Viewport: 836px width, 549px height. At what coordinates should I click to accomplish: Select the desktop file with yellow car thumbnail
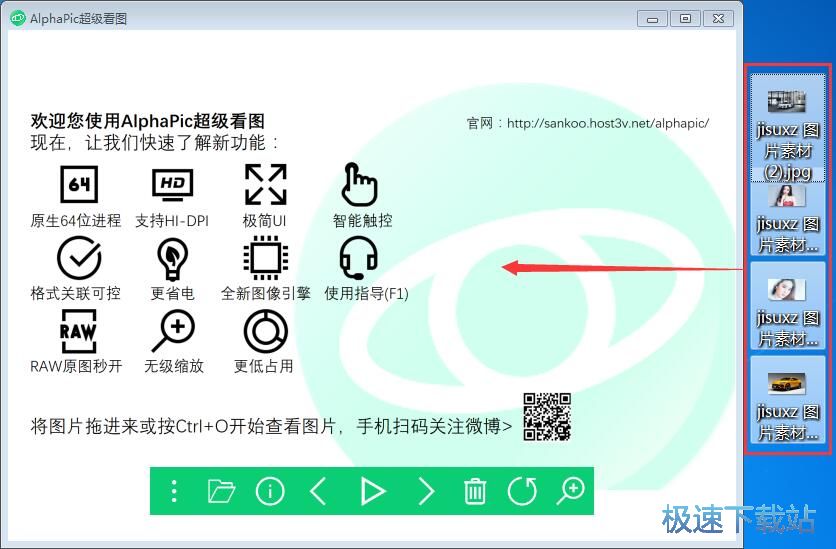(787, 400)
